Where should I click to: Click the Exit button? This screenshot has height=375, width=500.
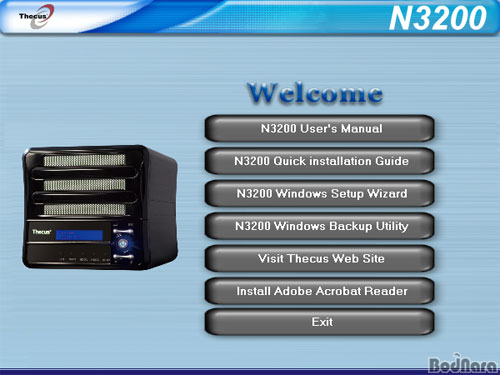(x=319, y=322)
